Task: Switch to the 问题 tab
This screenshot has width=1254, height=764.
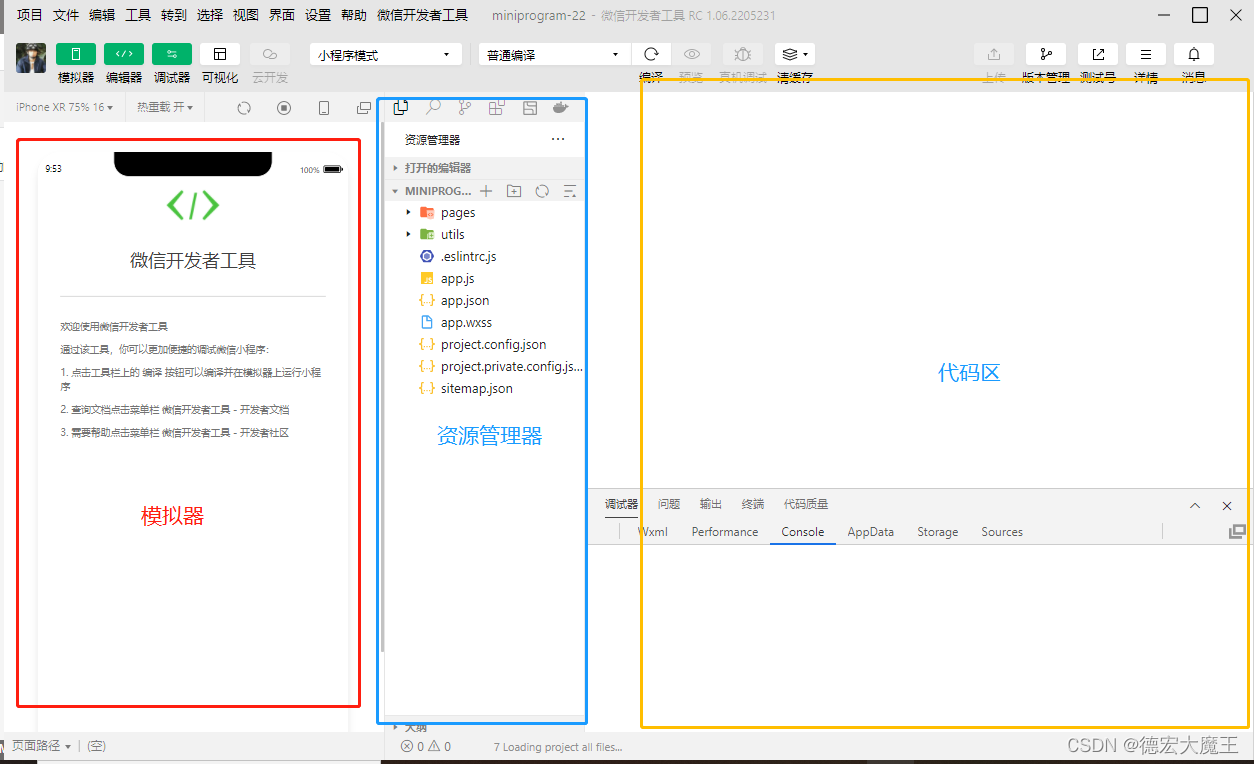Action: [669, 504]
